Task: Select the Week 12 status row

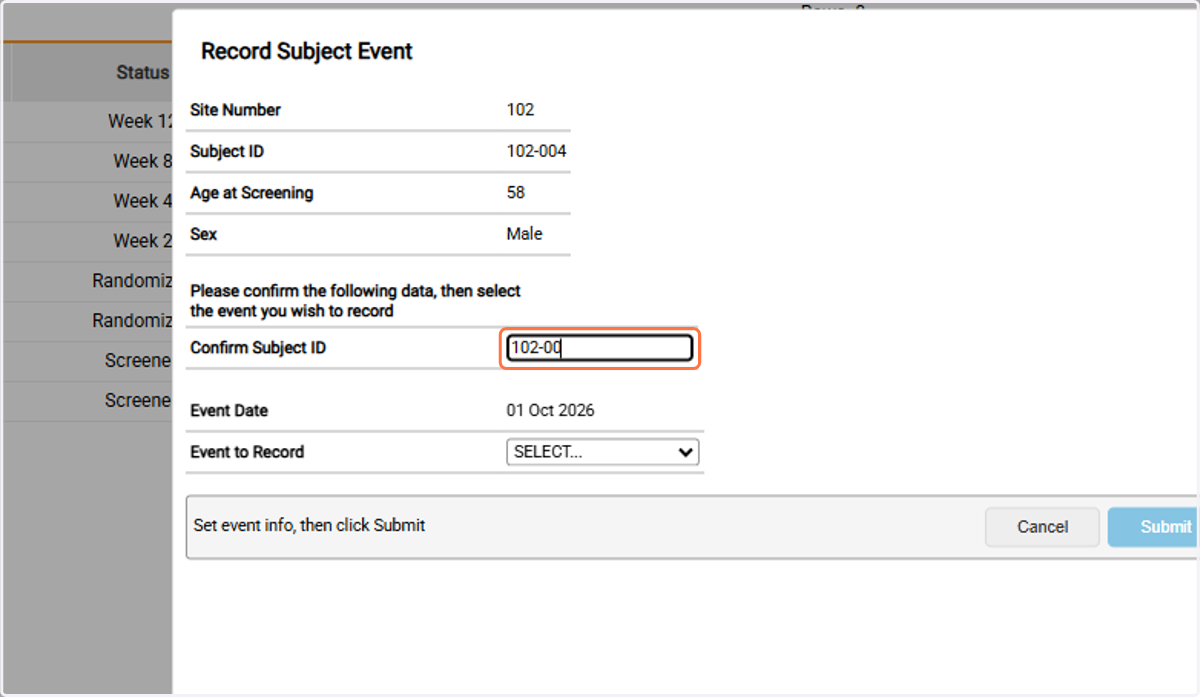Action: 87,121
